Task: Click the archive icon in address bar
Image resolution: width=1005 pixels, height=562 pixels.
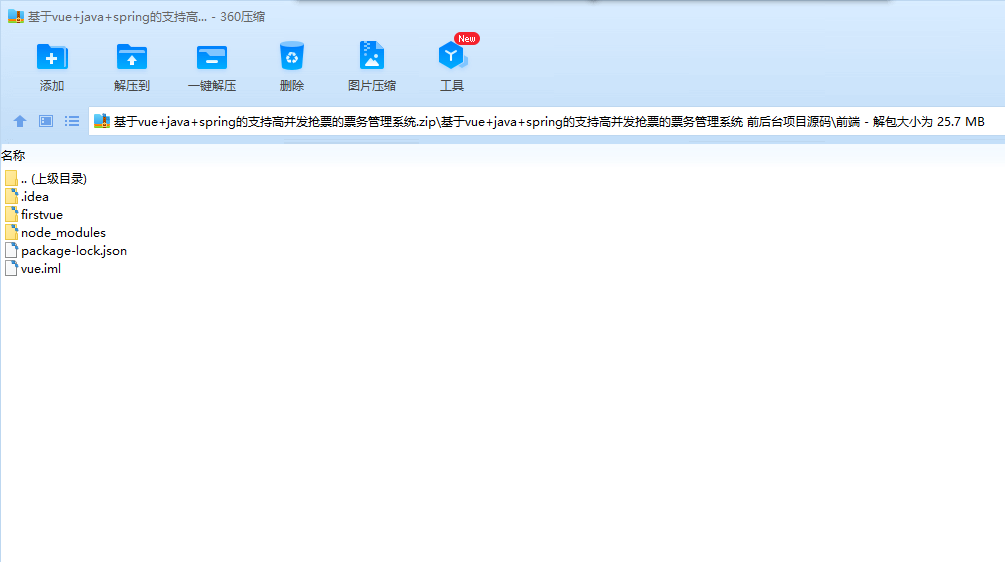Action: tap(102, 121)
